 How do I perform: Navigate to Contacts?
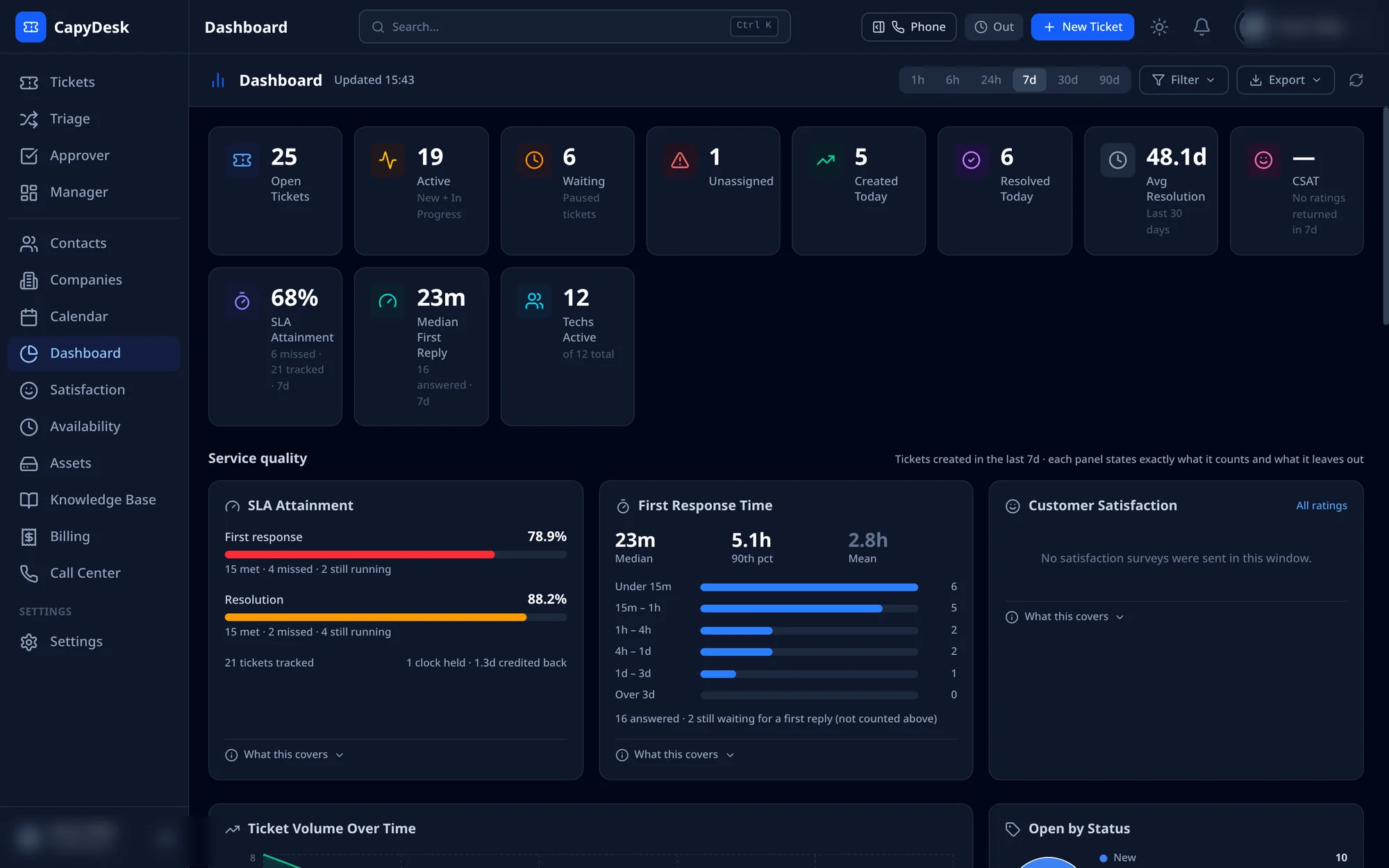click(x=94, y=243)
